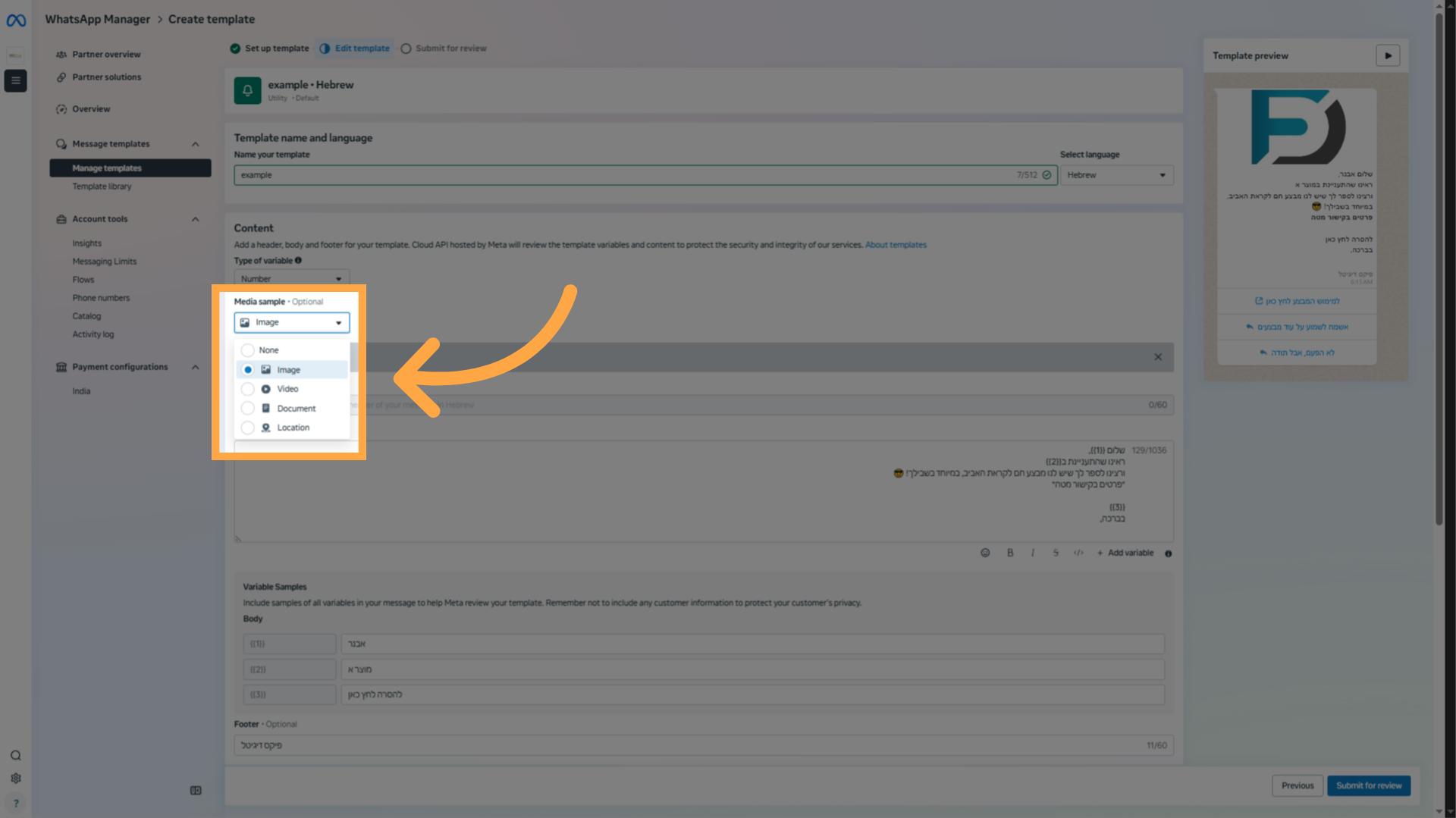Close the gray banner with X
This screenshot has width=1456, height=818.
1158,357
